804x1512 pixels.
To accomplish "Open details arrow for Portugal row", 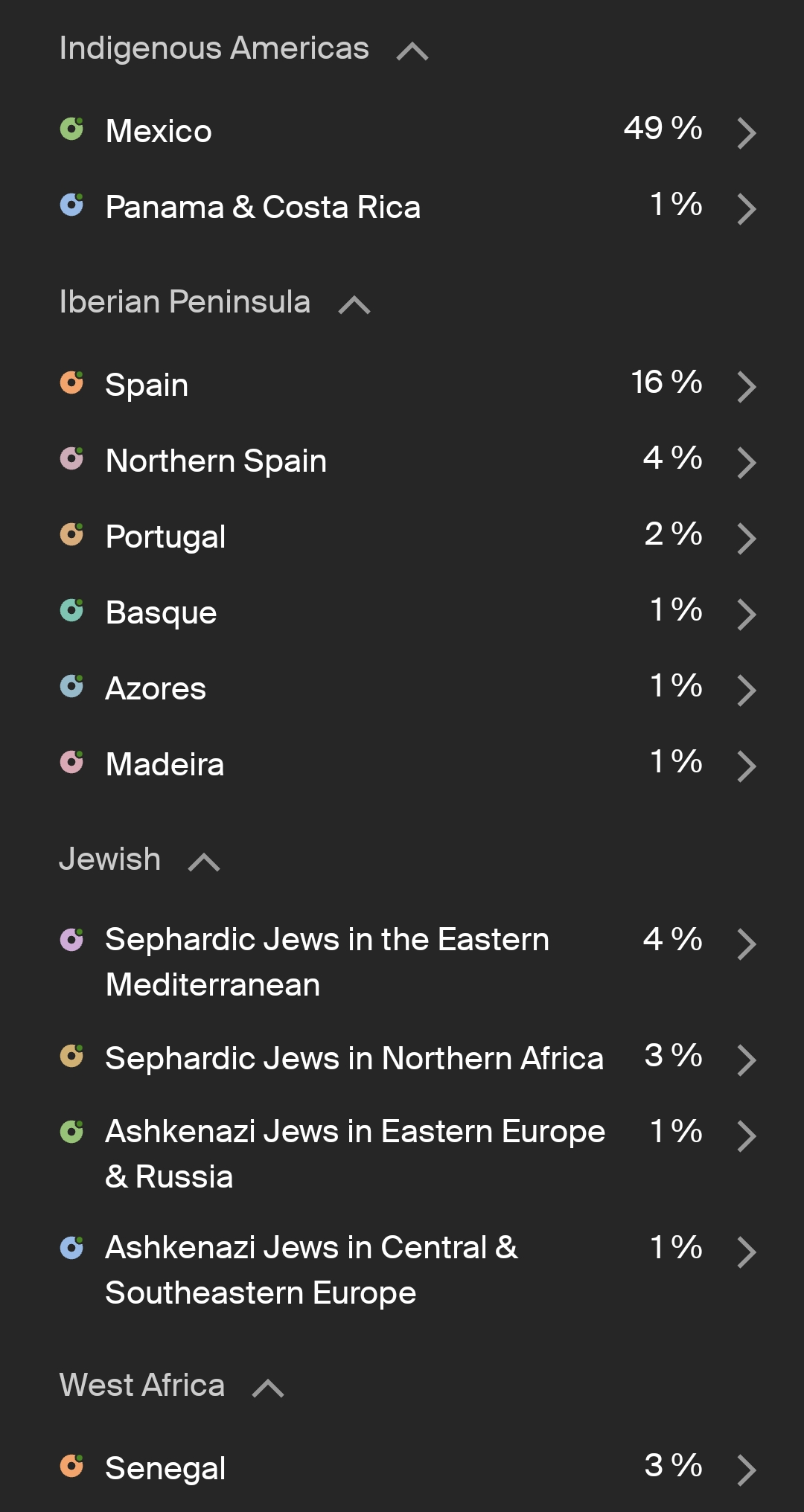I will pos(746,538).
